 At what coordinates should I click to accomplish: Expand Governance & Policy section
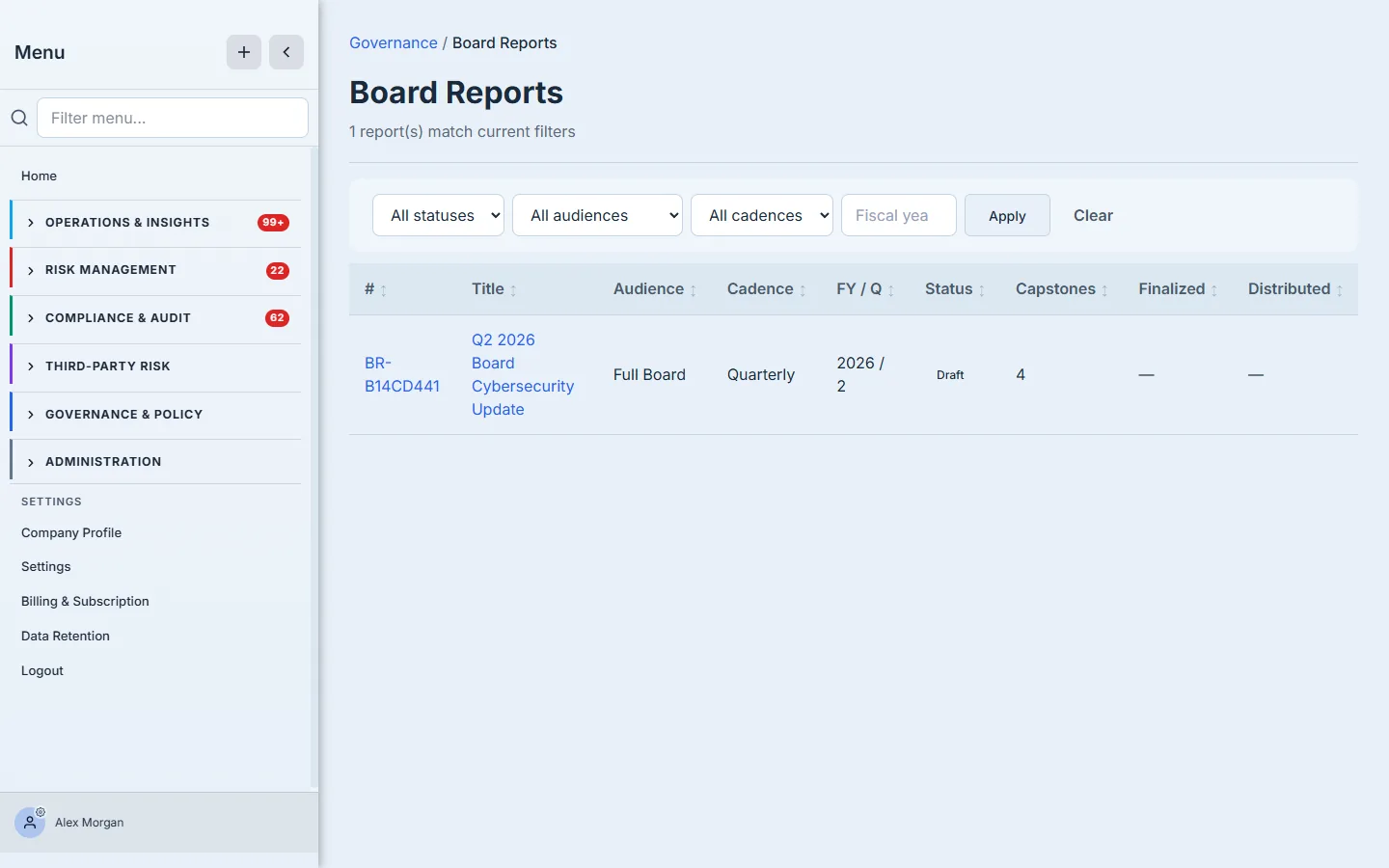156,415
